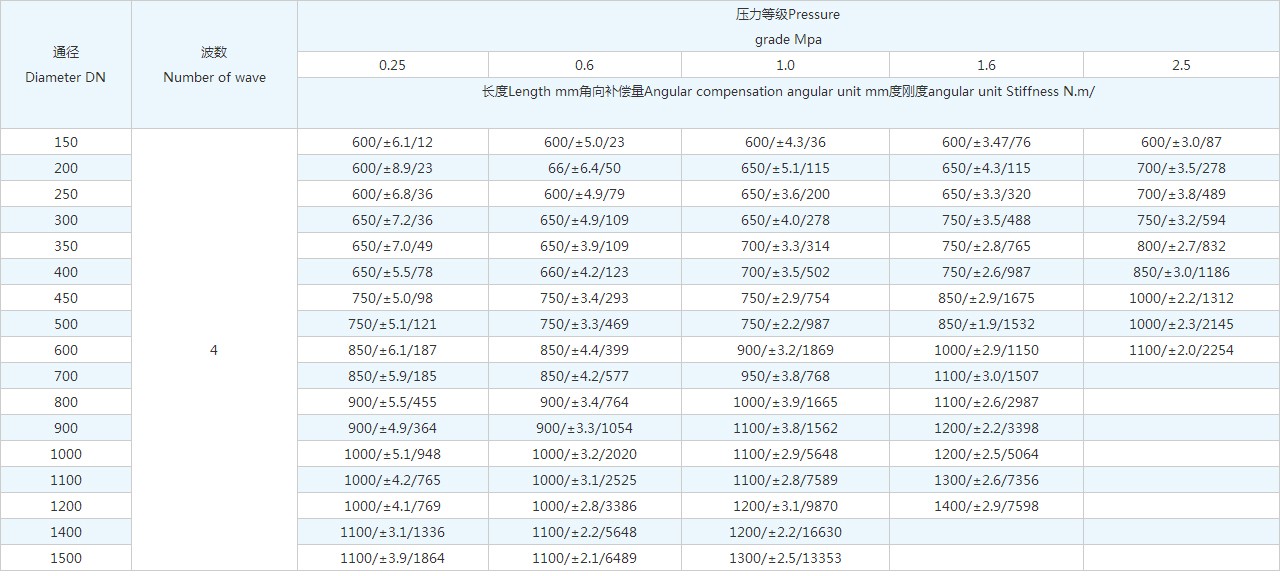
Task: Select the Number of wave header cell
Action: [214, 65]
